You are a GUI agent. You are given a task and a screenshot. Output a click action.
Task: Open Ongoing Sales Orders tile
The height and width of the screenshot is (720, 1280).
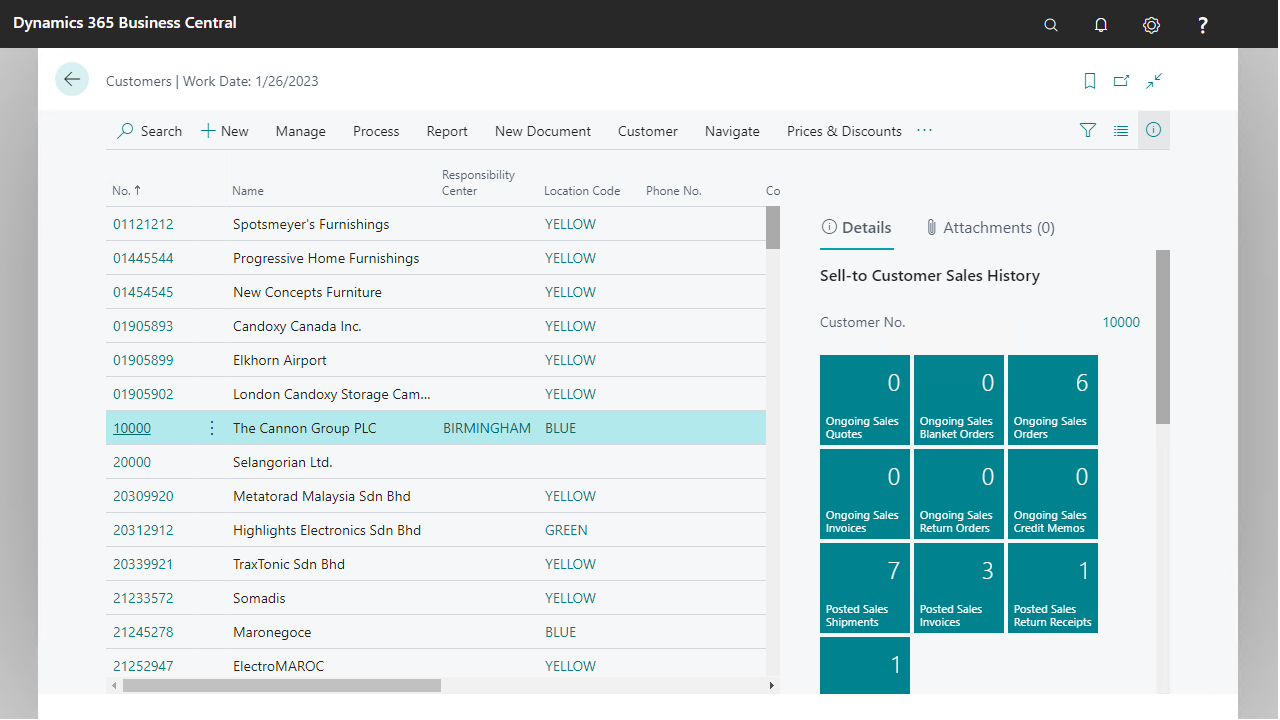click(1053, 400)
